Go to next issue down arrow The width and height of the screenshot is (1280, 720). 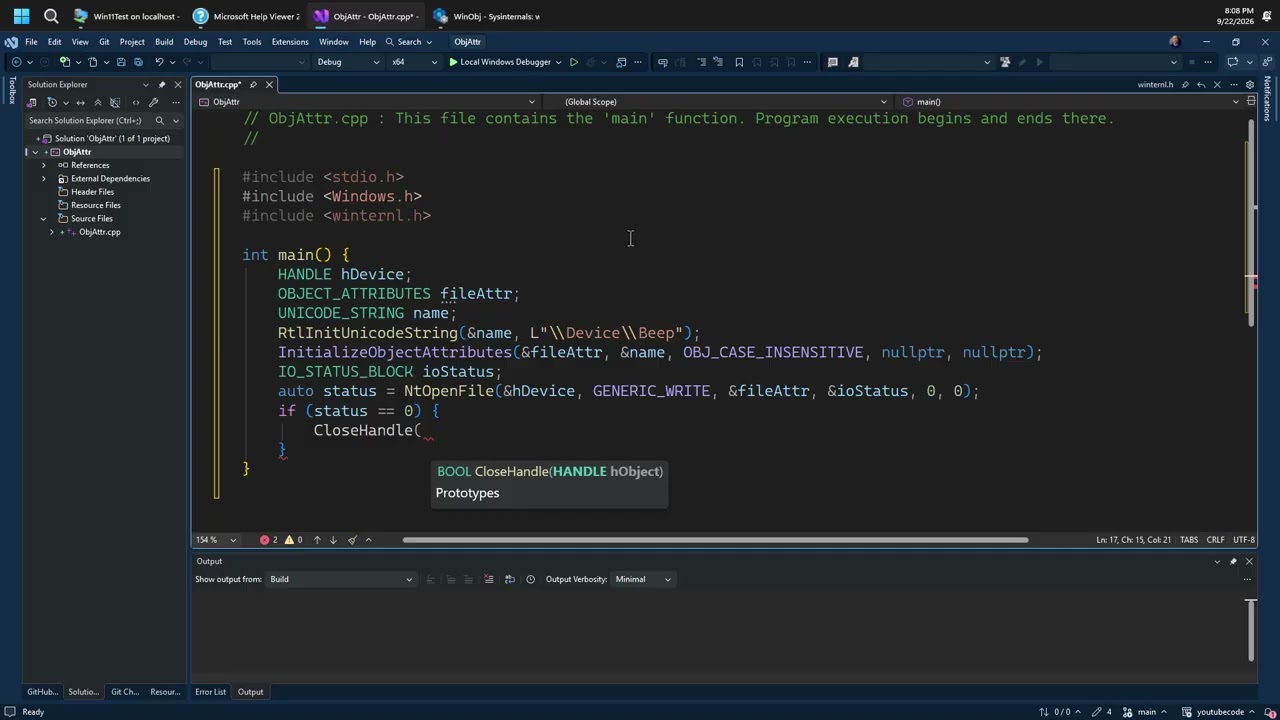[333, 540]
